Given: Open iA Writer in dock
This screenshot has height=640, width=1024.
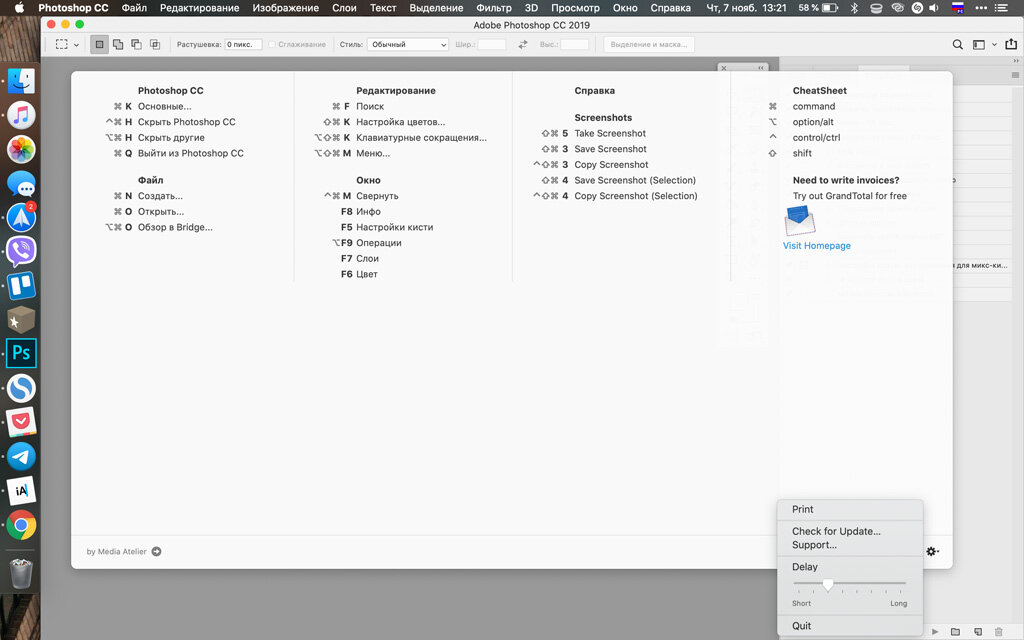Looking at the screenshot, I should (x=21, y=490).
